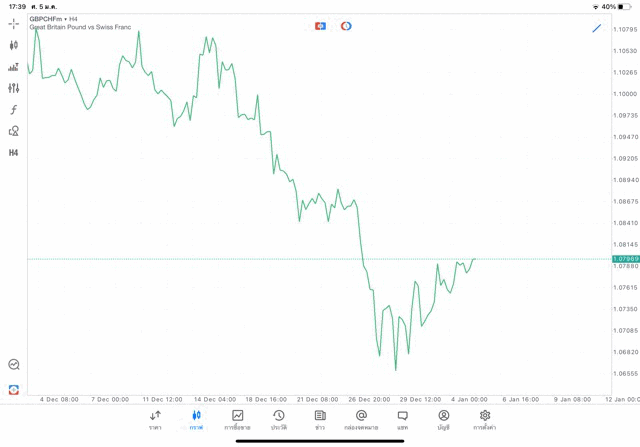Viewport: 640px width, 447px height.
Task: Switch to the ราคา (Quotes) tab
Action: (x=155, y=420)
